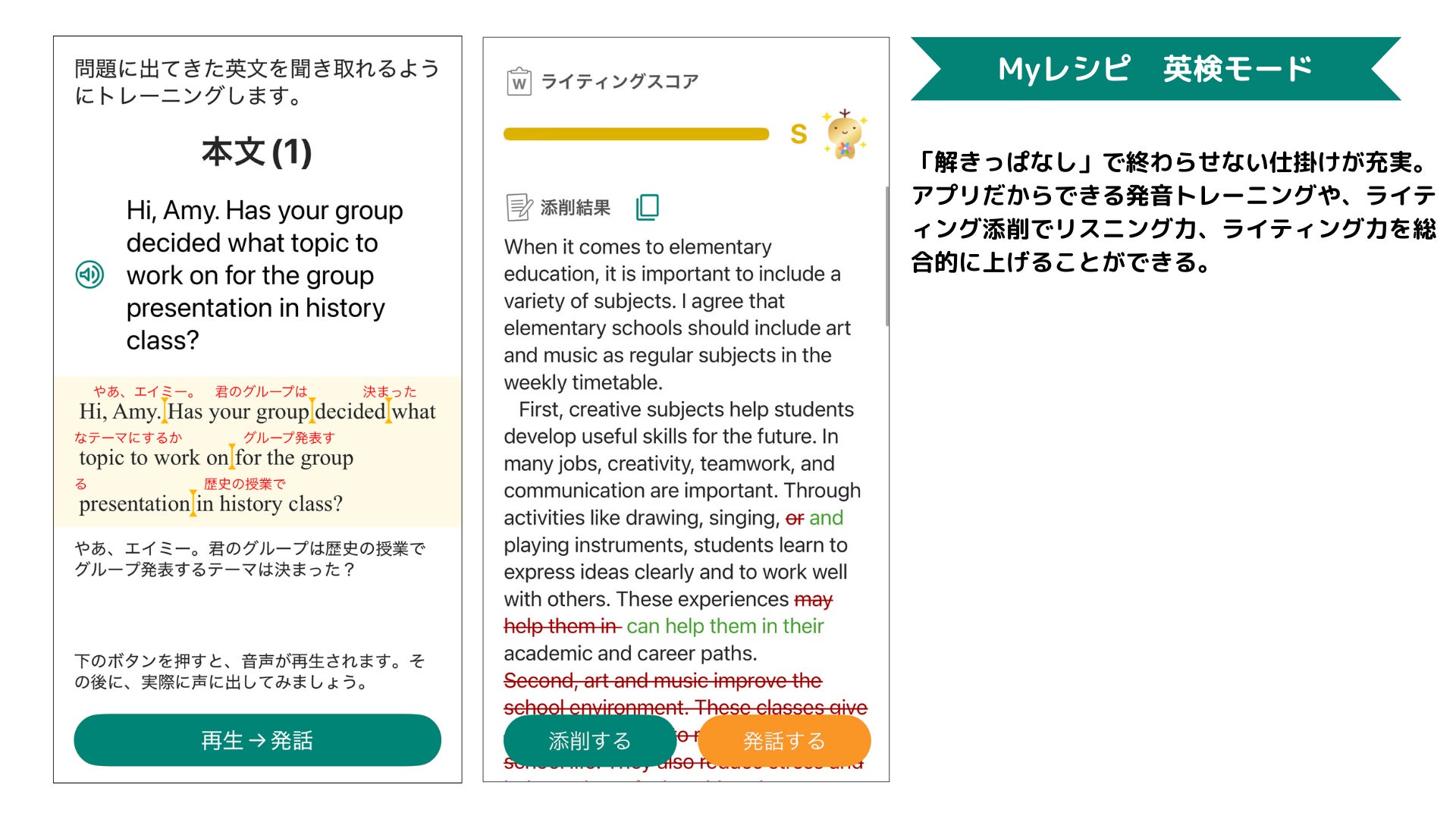
Task: Tap the sparkling mascot character icon
Action: (x=845, y=135)
